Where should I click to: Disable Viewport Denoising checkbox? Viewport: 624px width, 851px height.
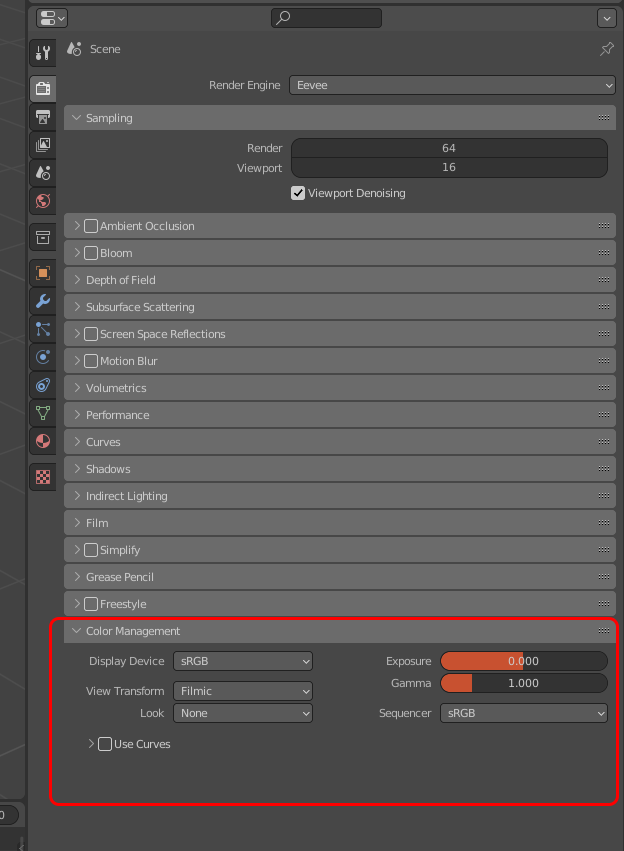point(298,193)
